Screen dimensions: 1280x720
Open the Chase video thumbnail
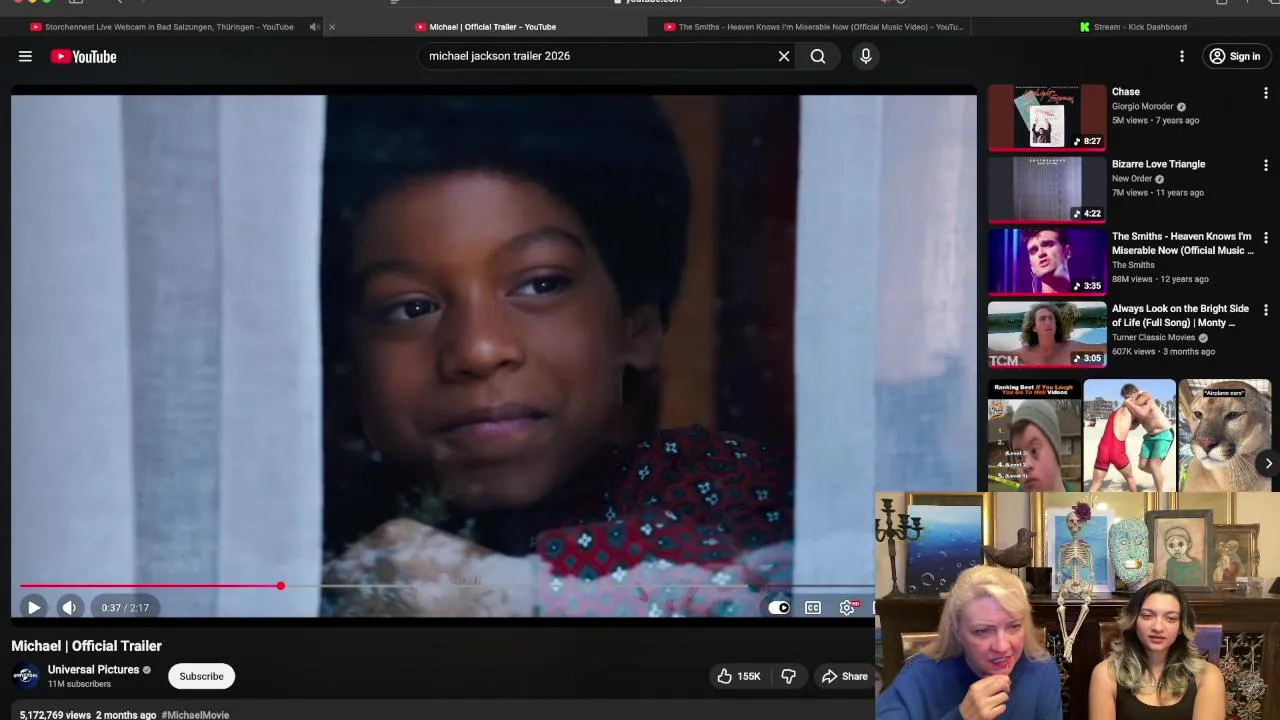[x=1047, y=118]
